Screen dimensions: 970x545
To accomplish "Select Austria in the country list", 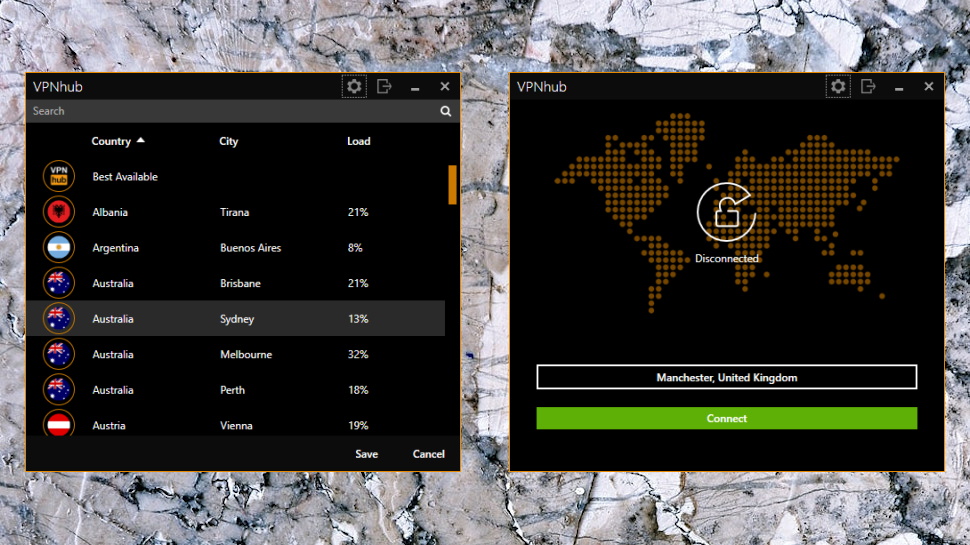I will 109,426.
